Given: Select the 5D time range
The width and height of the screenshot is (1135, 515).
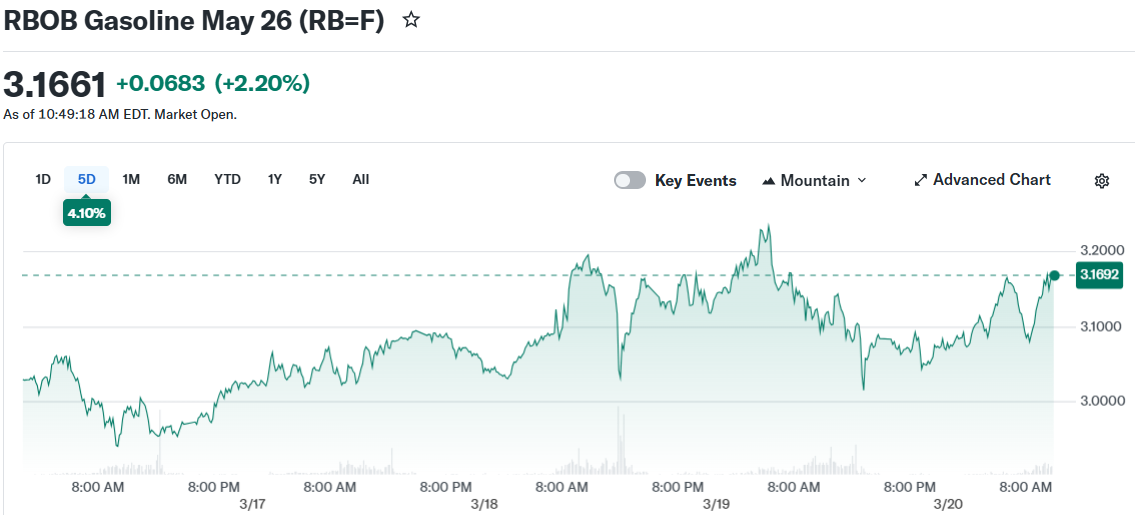Looking at the screenshot, I should pyautogui.click(x=87, y=180).
